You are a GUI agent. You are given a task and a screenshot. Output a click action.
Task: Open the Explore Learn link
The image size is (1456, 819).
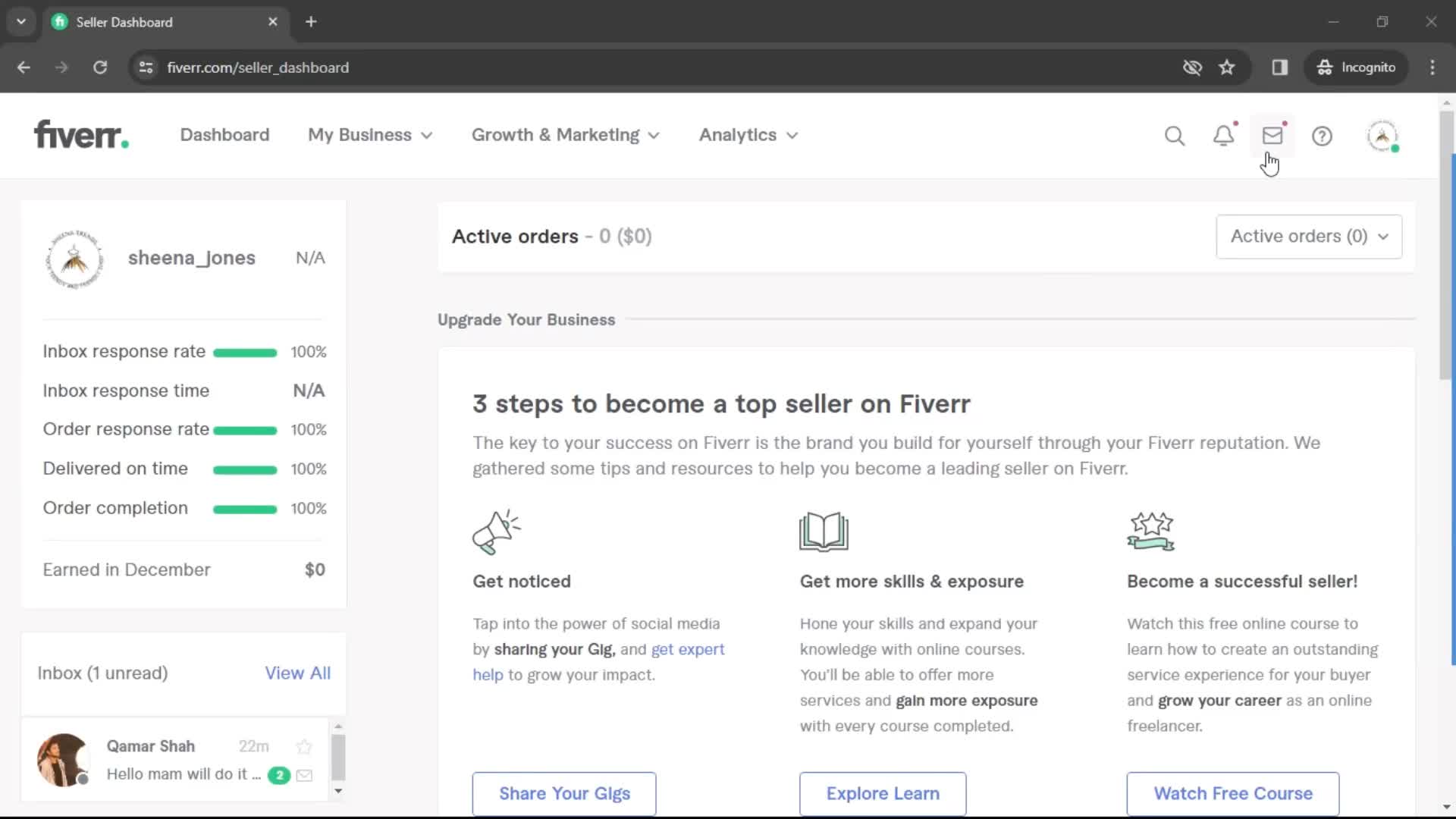[882, 793]
